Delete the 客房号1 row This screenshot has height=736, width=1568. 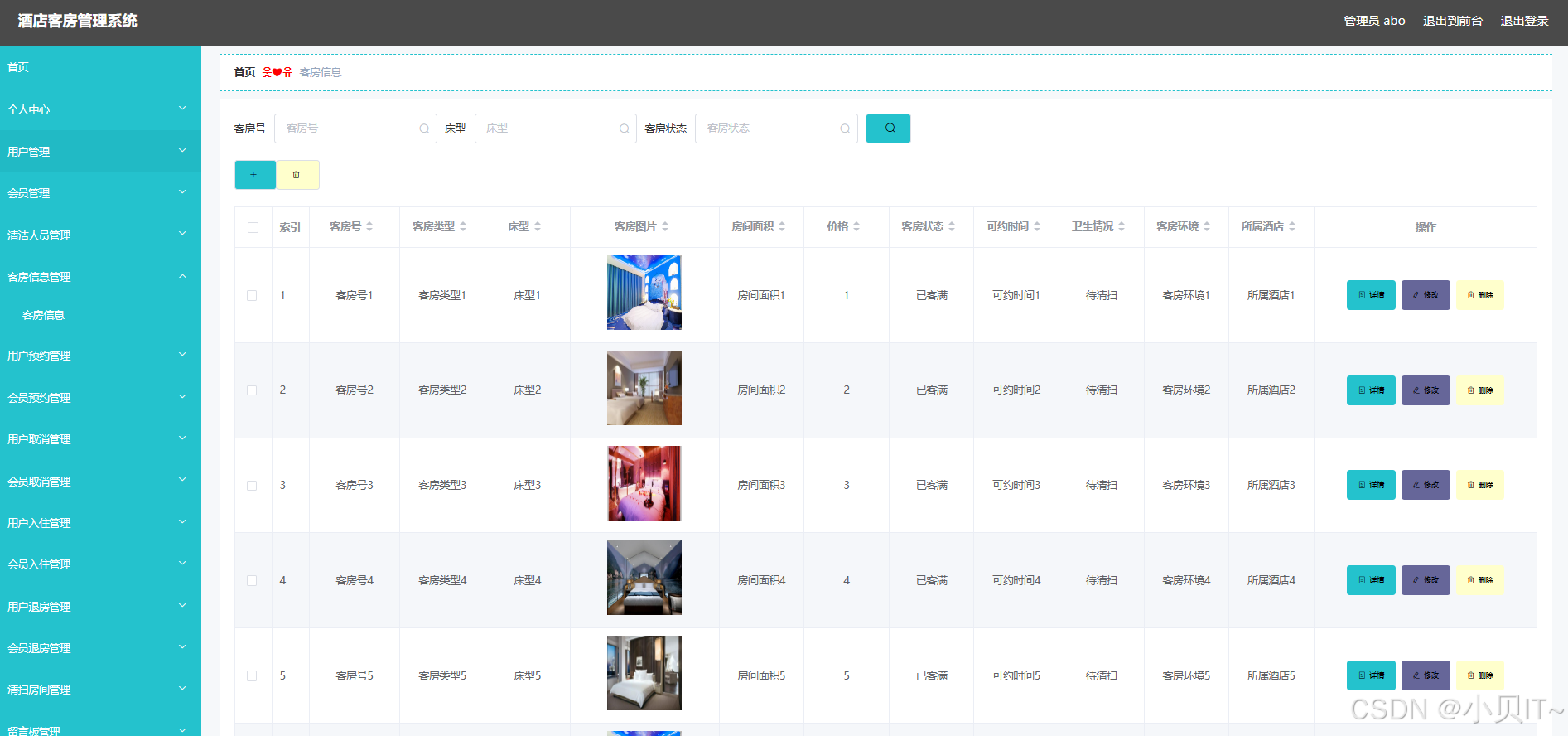tap(1480, 295)
